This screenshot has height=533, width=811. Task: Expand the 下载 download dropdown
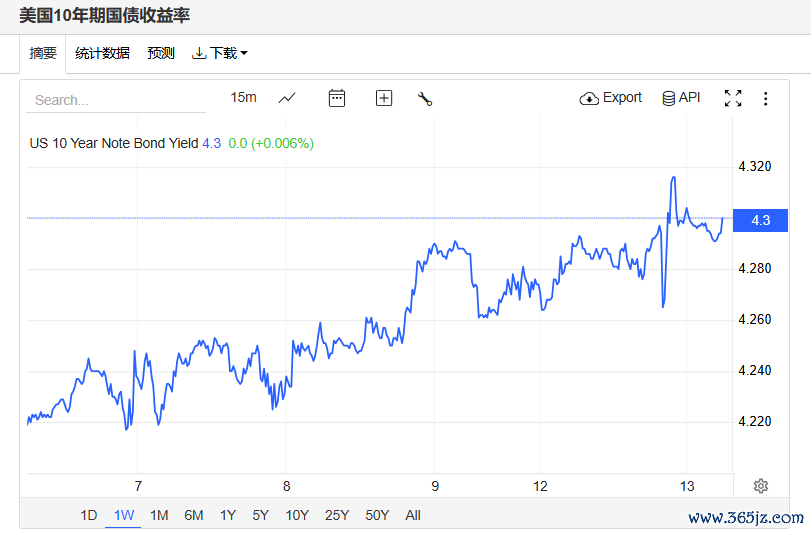(220, 53)
